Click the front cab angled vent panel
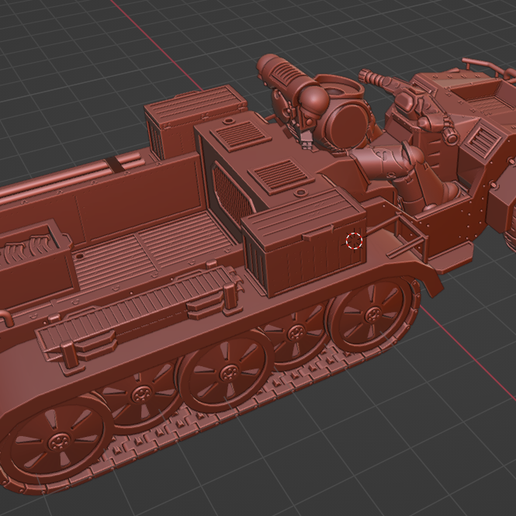 pyautogui.click(x=478, y=141)
